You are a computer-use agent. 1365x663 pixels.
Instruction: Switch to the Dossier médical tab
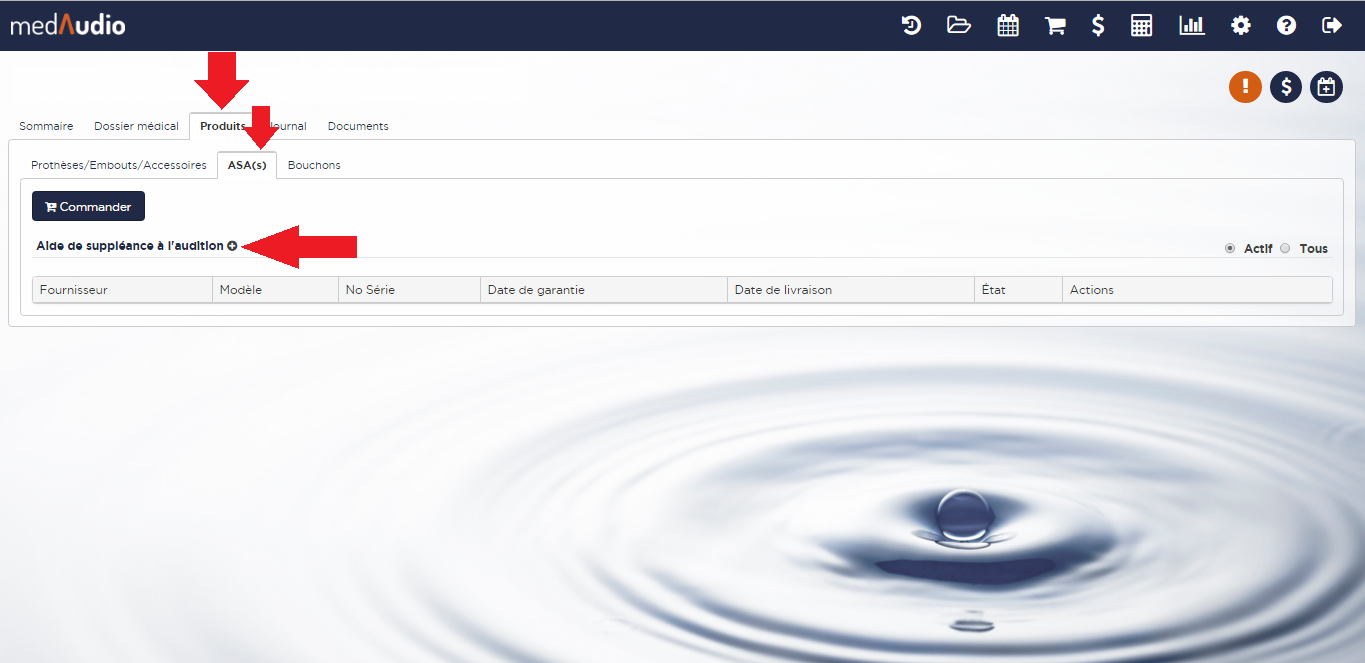[x=136, y=126]
